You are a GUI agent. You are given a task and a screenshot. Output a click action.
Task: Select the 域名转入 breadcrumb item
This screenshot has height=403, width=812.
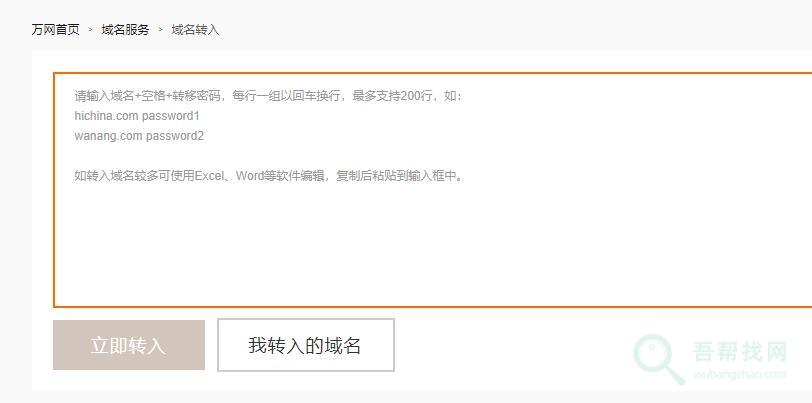click(195, 30)
